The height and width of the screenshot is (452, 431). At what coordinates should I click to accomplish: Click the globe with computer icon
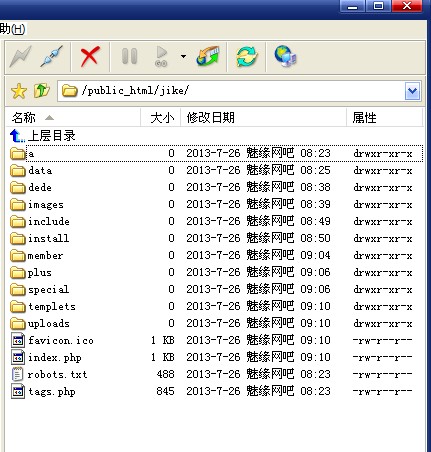pyautogui.click(x=285, y=56)
